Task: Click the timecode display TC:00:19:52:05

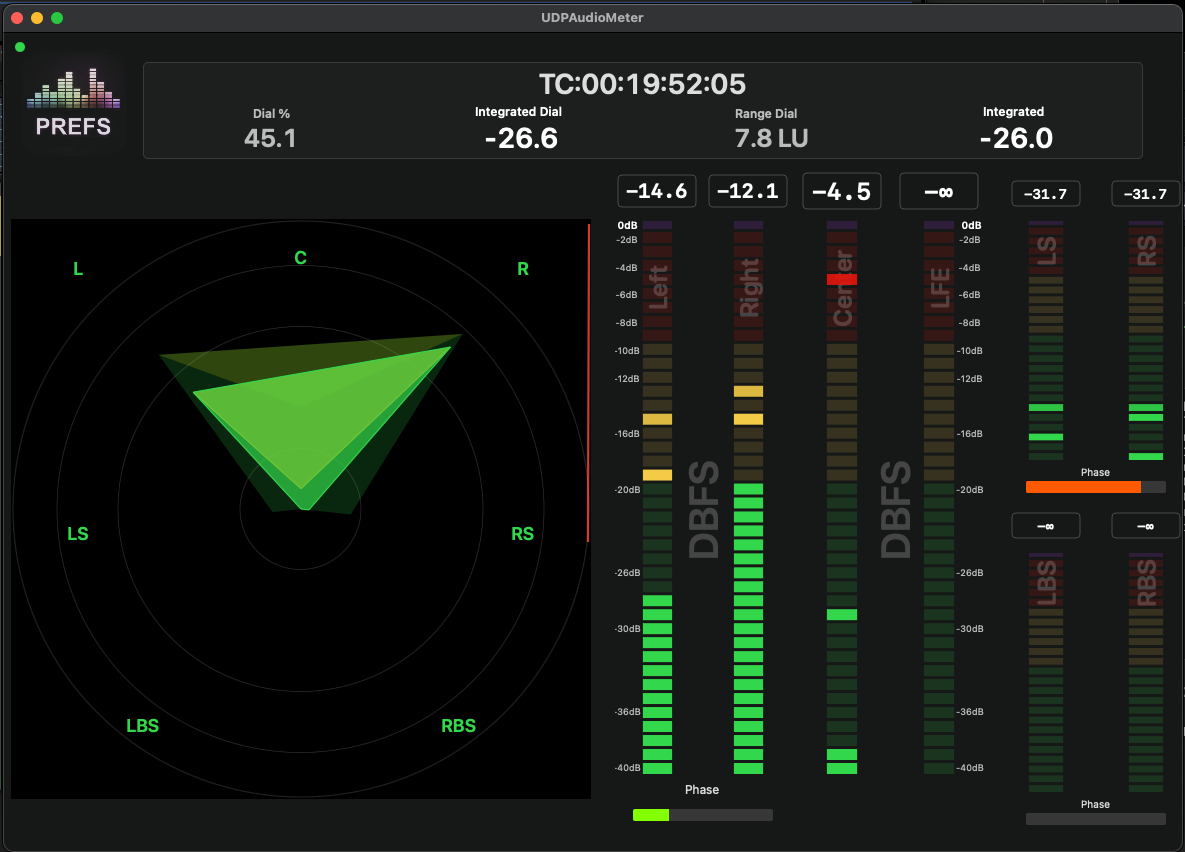Action: coord(642,84)
